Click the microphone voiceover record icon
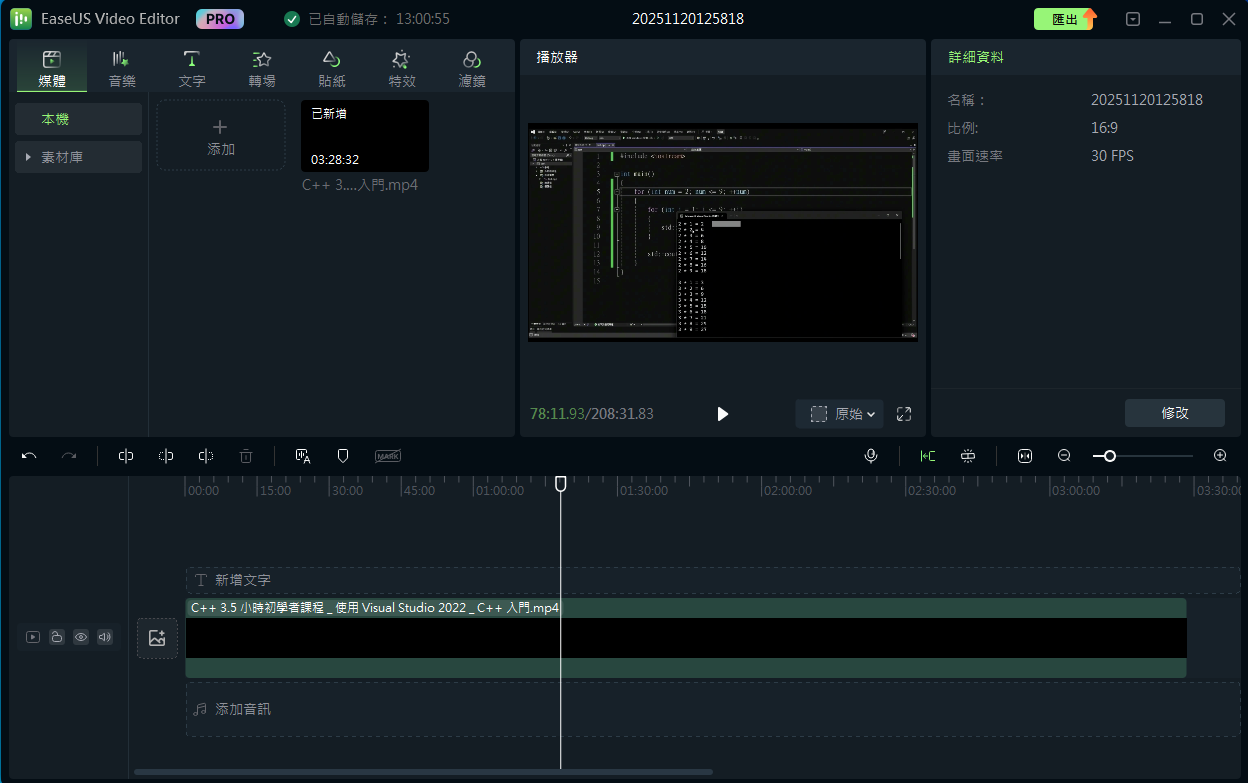Screen dimensions: 1248x783 [x=871, y=456]
